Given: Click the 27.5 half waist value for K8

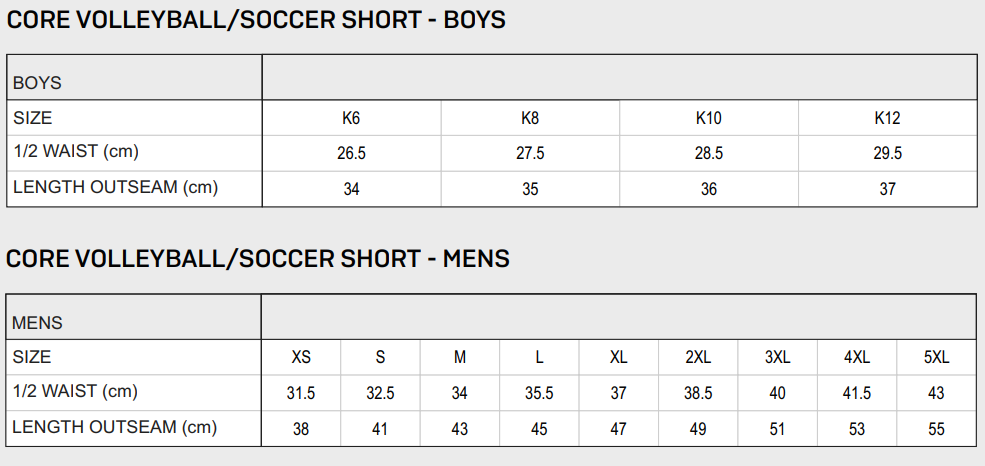Looking at the screenshot, I should tap(530, 154).
